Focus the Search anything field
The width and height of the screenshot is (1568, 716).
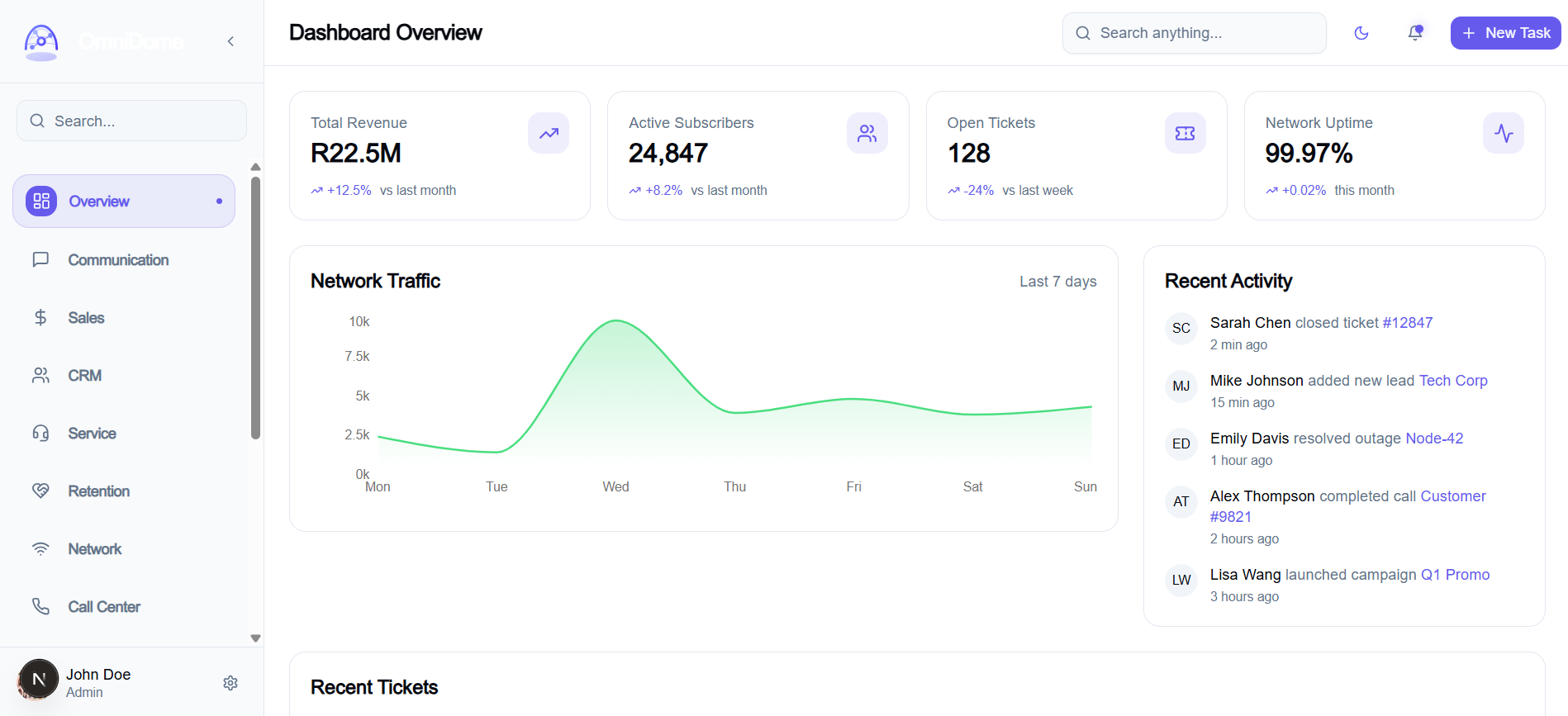tap(1195, 33)
